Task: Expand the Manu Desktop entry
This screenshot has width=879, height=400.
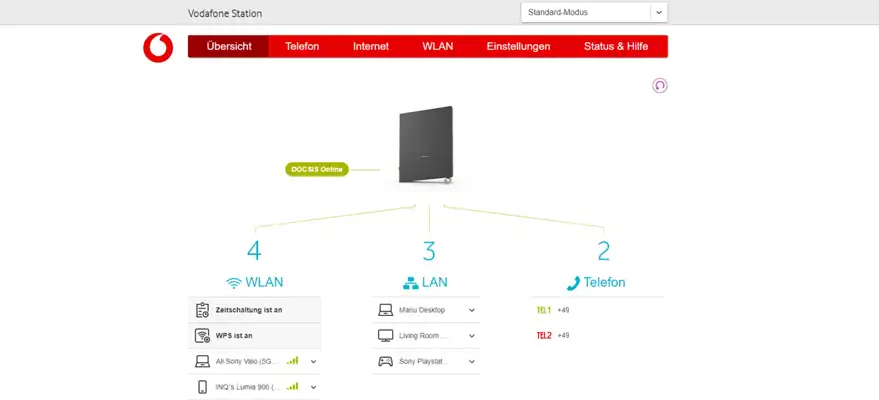Action: coord(472,310)
